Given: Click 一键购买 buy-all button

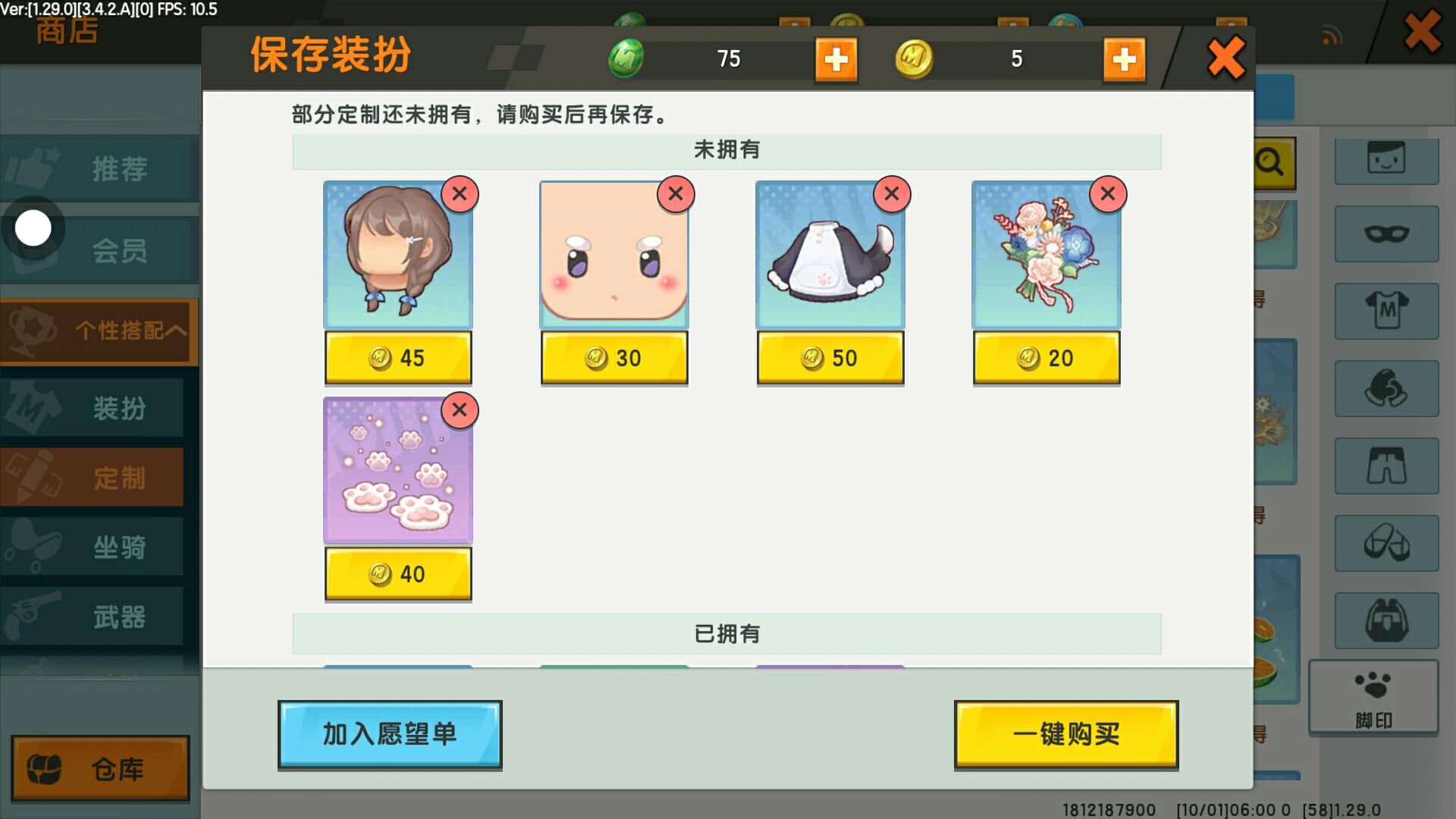Looking at the screenshot, I should pyautogui.click(x=1066, y=734).
